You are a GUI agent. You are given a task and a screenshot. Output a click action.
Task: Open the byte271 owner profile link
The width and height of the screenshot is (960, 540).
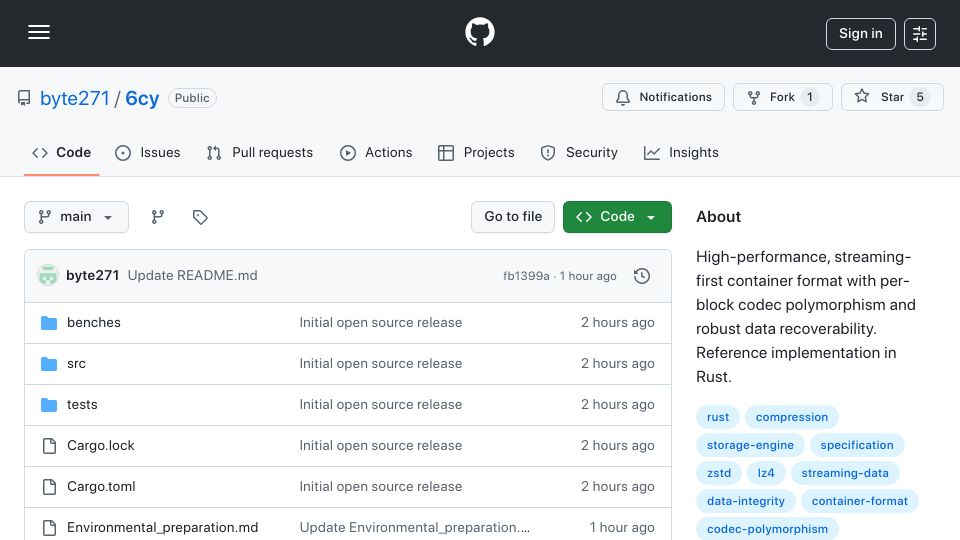[x=74, y=98]
